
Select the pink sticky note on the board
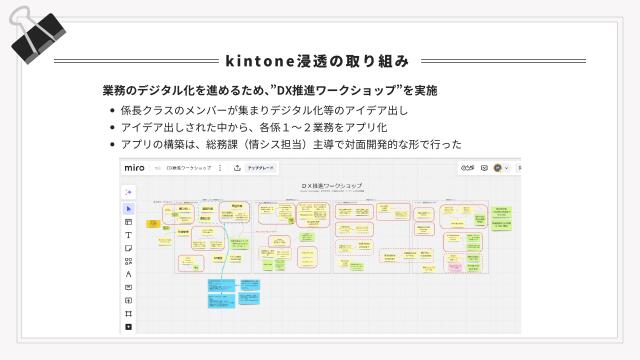[455, 268]
